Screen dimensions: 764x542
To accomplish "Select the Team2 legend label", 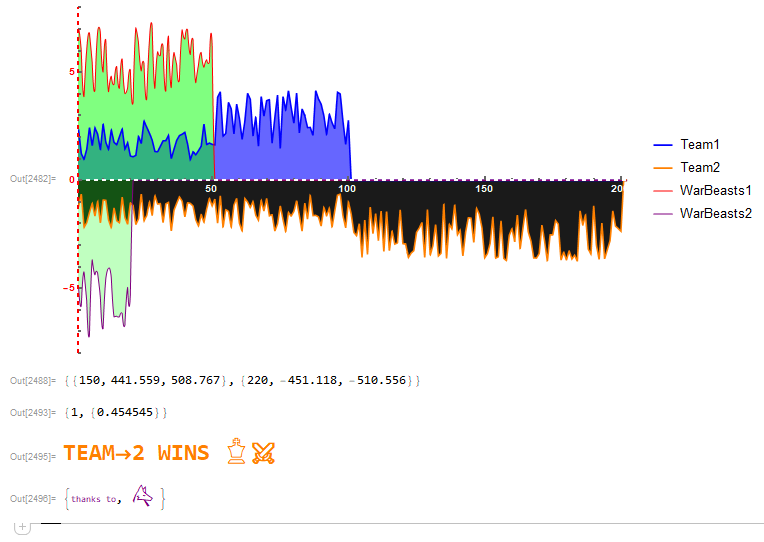I will tap(700, 167).
